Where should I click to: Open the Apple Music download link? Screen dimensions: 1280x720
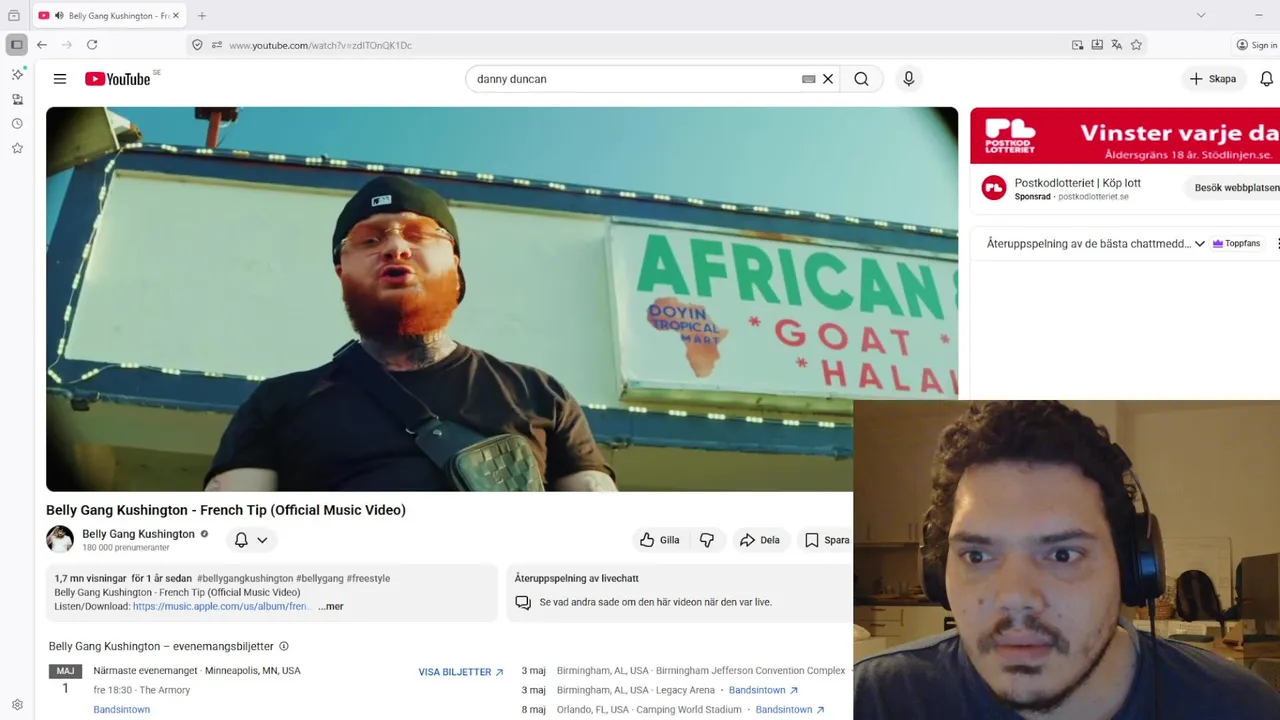click(222, 606)
